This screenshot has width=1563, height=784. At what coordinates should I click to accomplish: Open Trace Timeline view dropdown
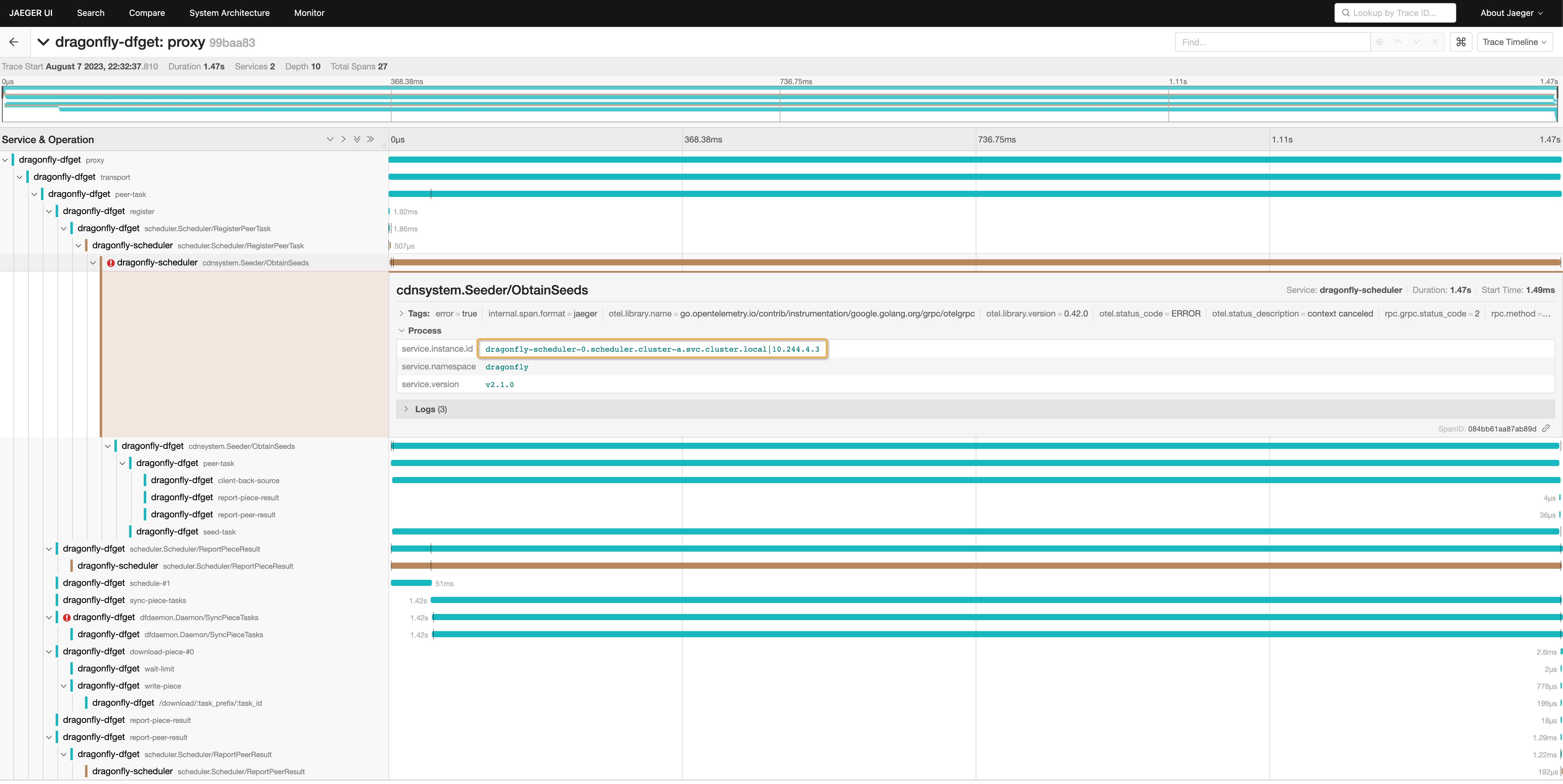click(1514, 42)
